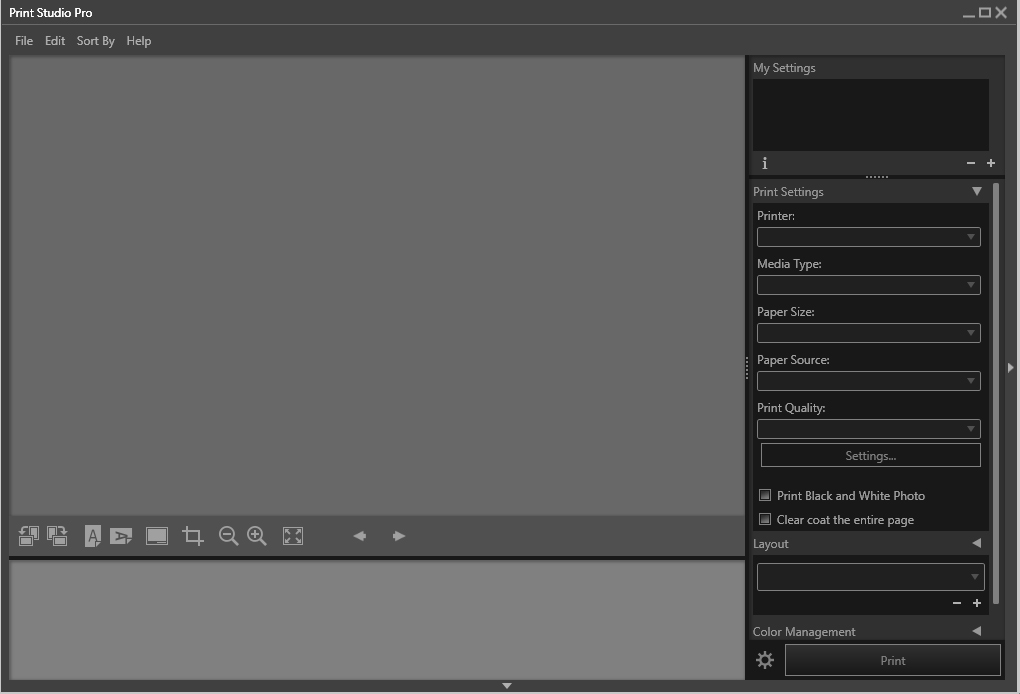Collapse the Print Settings section

tap(977, 191)
